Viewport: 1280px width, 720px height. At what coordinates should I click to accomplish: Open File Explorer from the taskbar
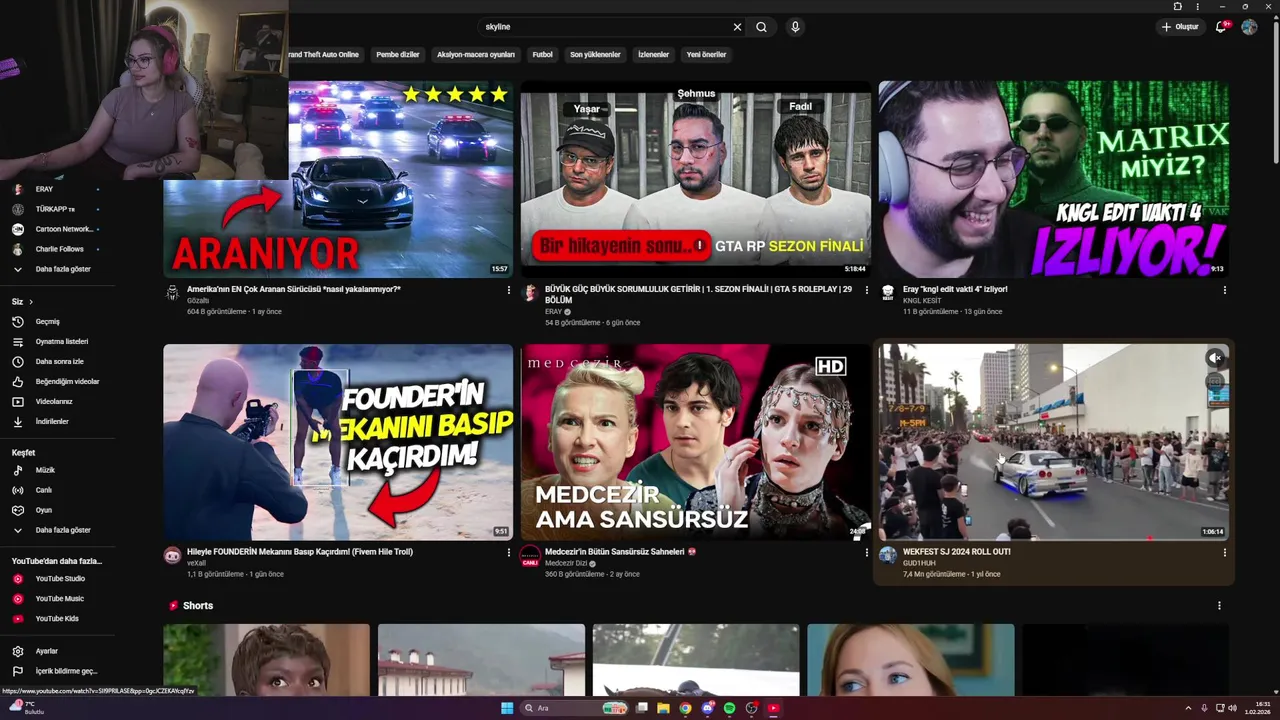(663, 708)
